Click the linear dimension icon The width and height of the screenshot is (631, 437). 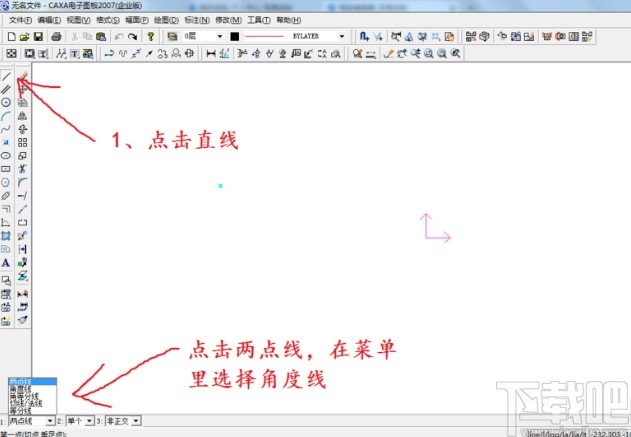click(211, 54)
